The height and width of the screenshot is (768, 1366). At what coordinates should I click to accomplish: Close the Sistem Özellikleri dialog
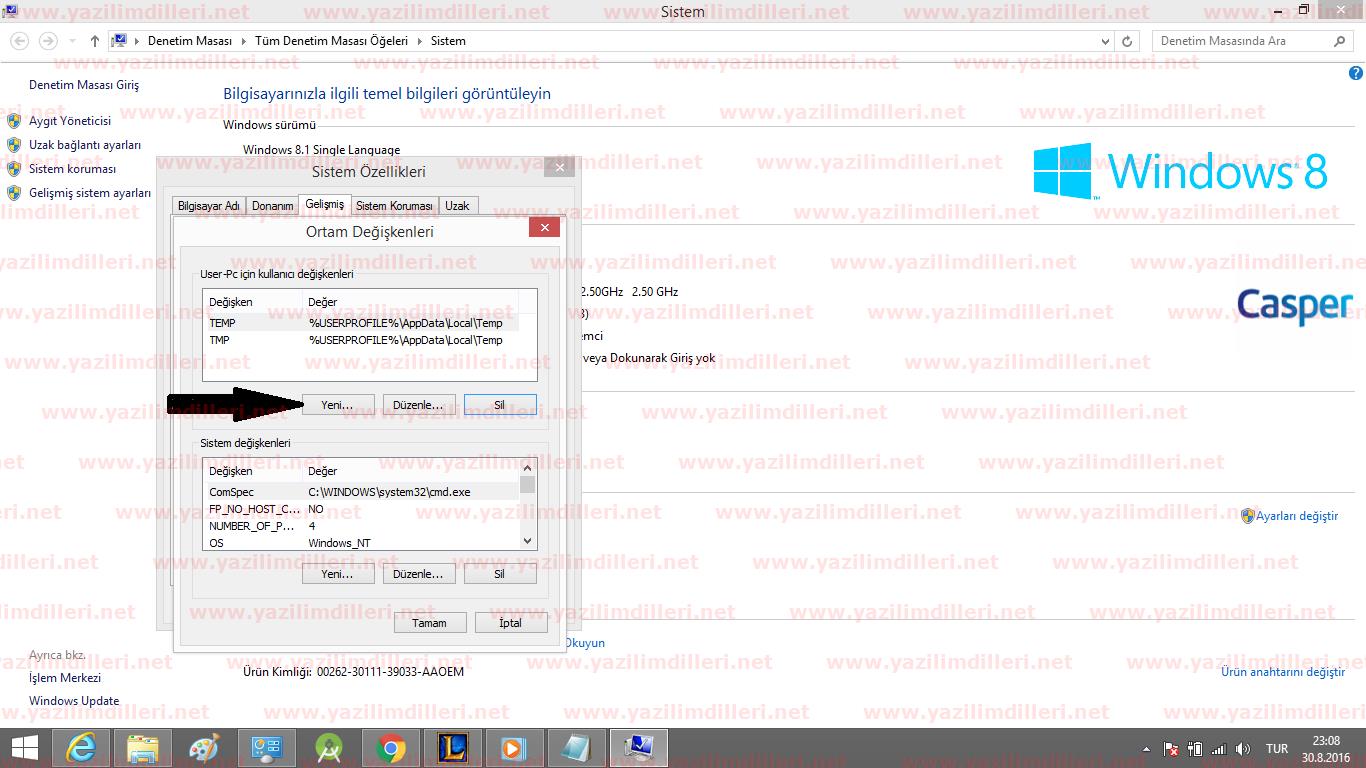coord(560,168)
